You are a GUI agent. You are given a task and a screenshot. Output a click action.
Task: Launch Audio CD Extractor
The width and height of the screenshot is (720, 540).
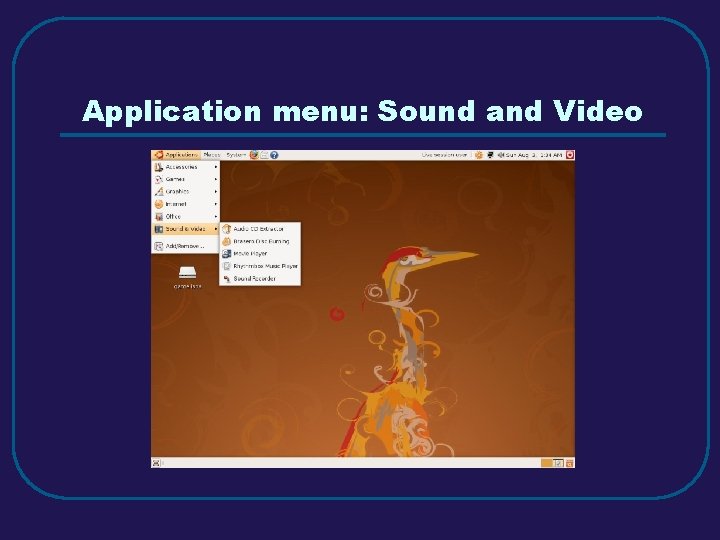260,229
